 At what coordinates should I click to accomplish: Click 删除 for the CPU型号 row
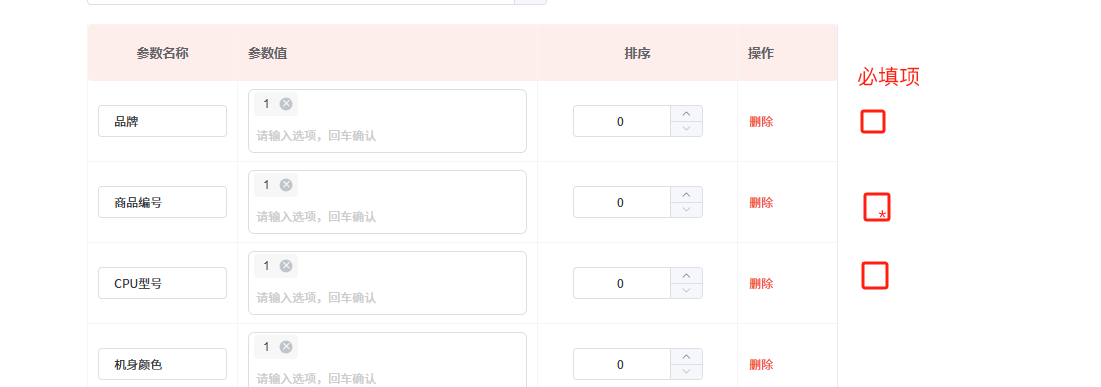pyautogui.click(x=761, y=284)
